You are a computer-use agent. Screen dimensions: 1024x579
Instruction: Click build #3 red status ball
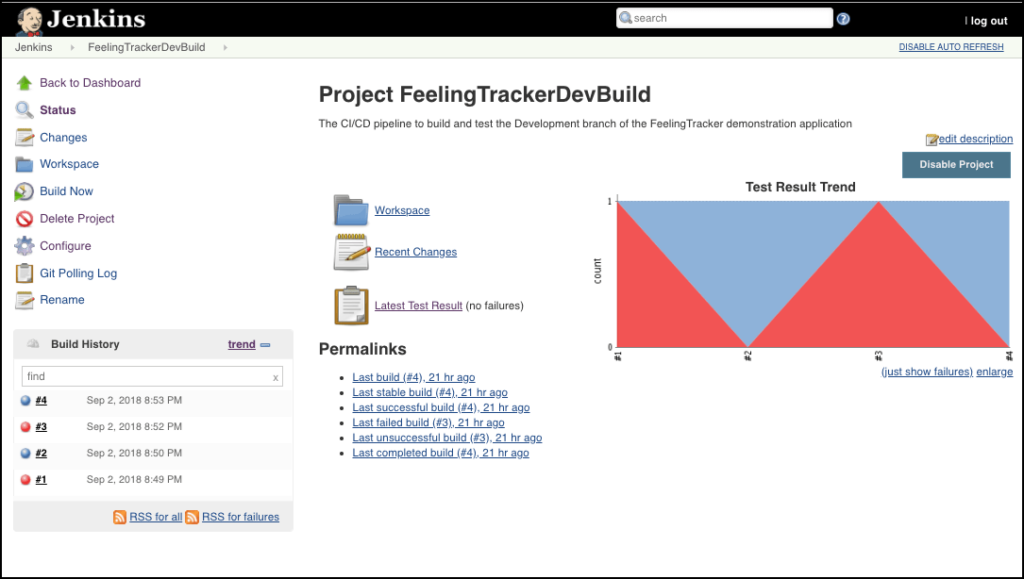pos(25,427)
